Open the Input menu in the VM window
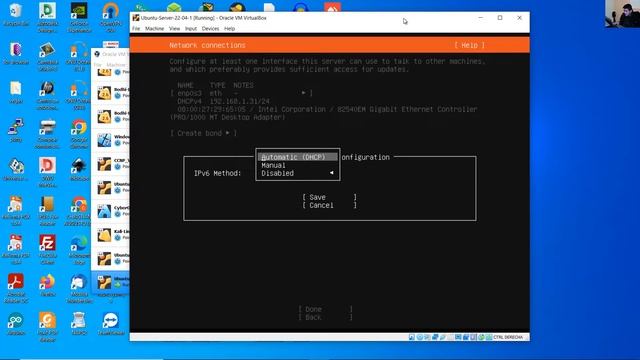The width and height of the screenshot is (640, 360). [191, 29]
